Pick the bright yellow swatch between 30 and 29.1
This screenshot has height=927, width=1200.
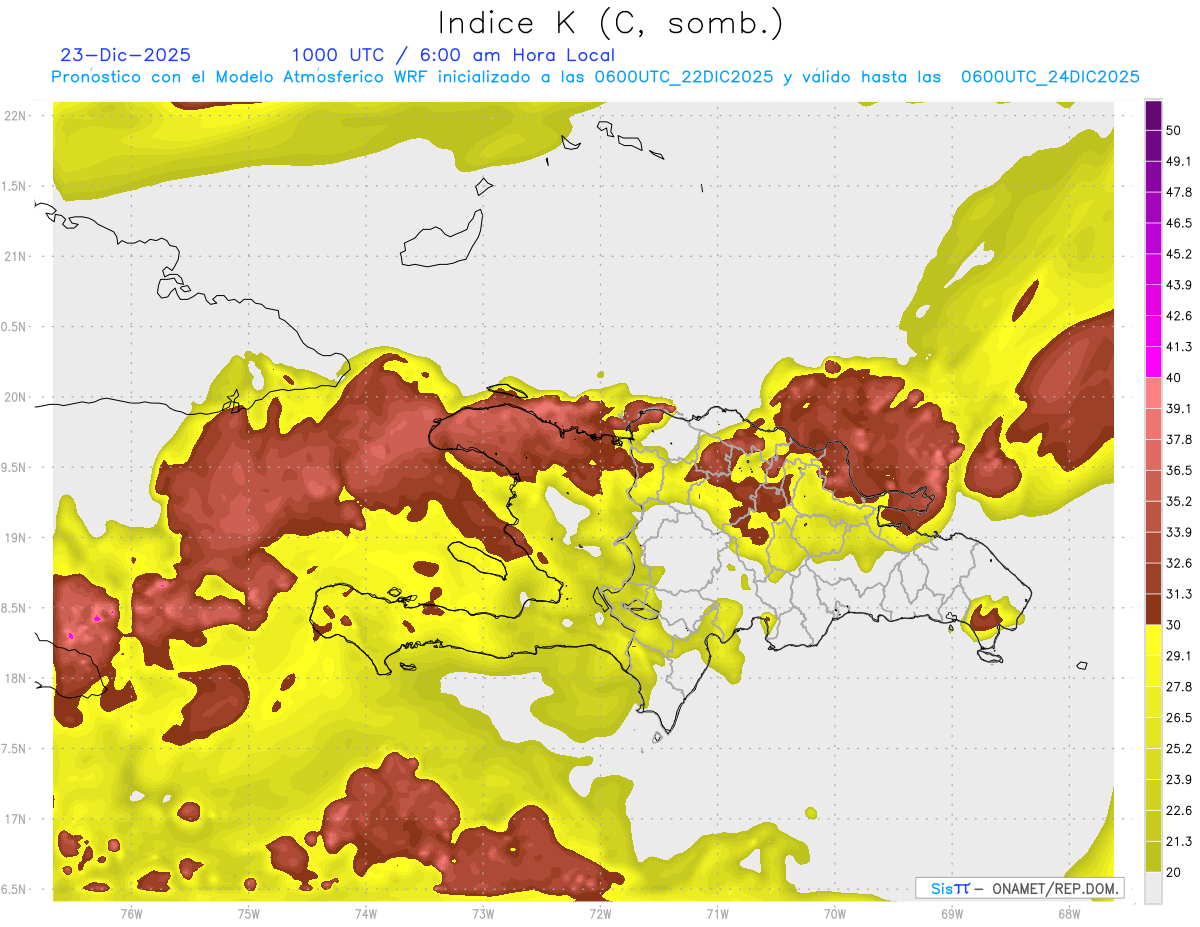[1153, 640]
